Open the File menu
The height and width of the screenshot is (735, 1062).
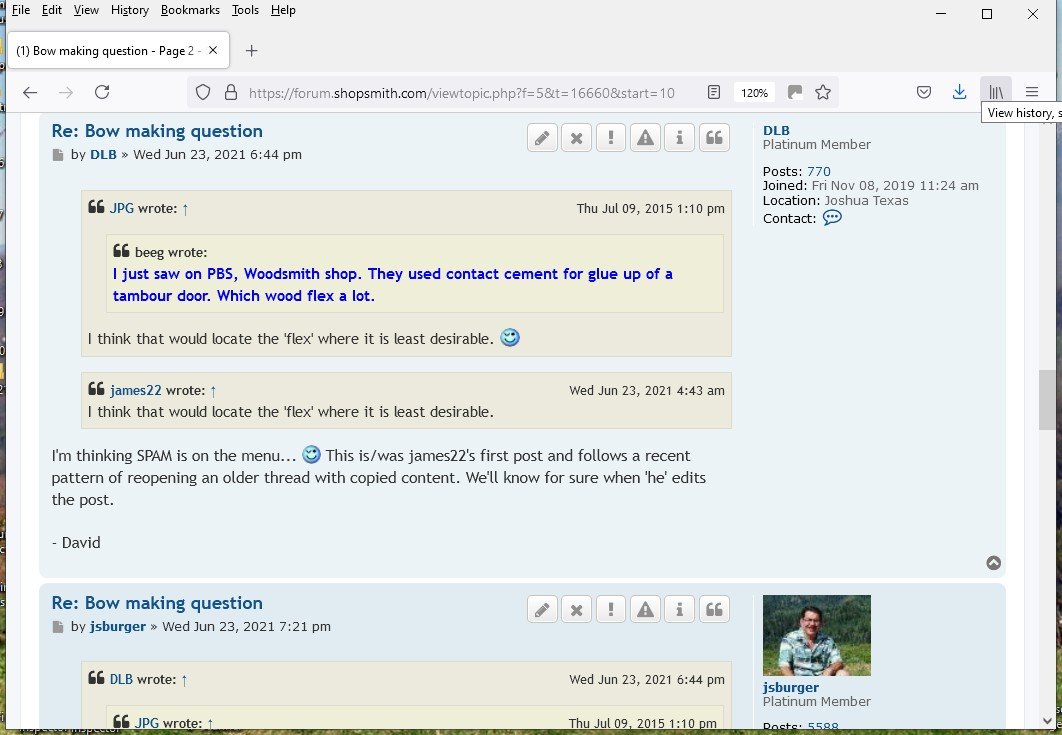(x=20, y=10)
